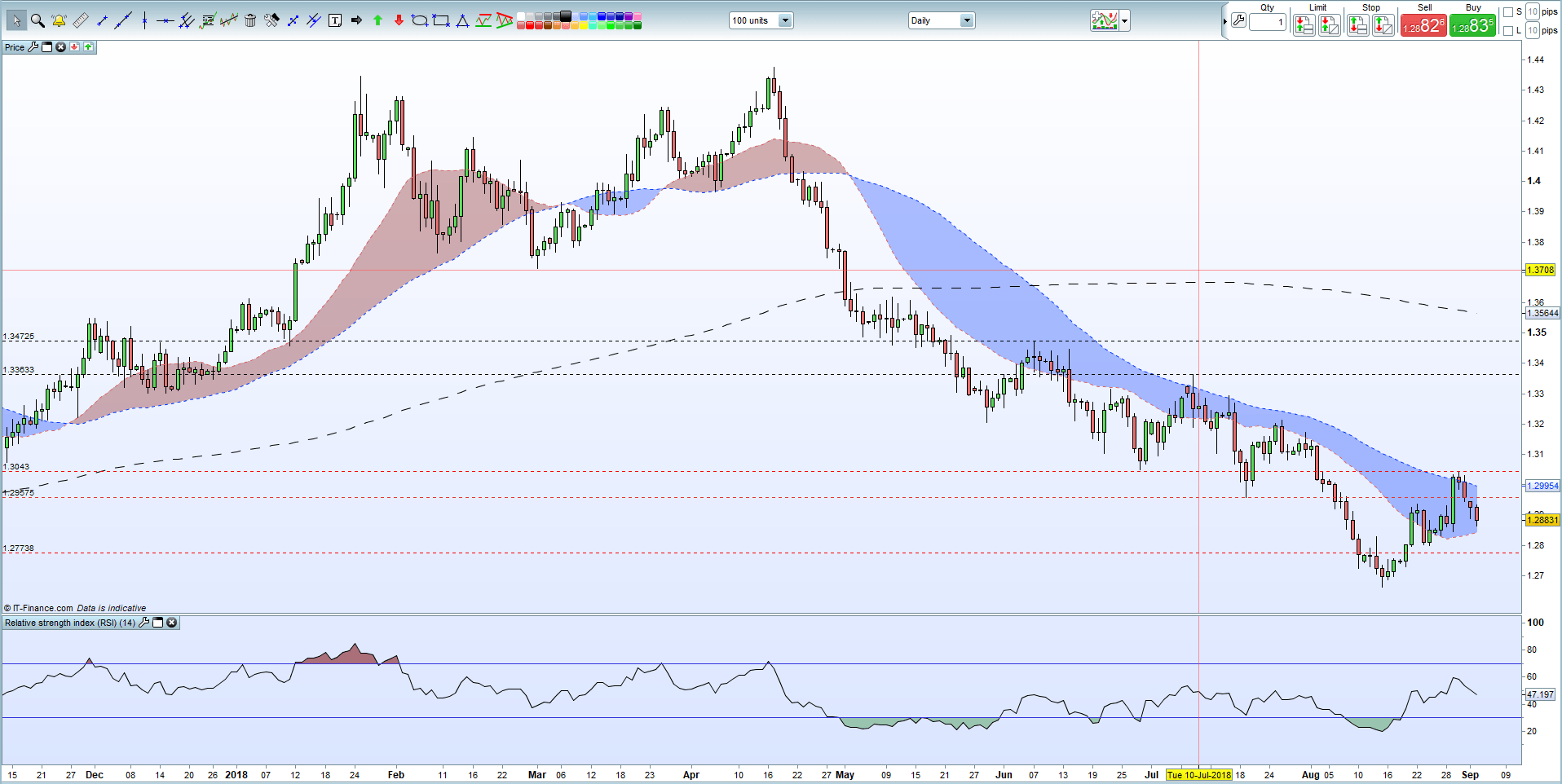
Task: Click first Stop order button
Action: point(1358,25)
